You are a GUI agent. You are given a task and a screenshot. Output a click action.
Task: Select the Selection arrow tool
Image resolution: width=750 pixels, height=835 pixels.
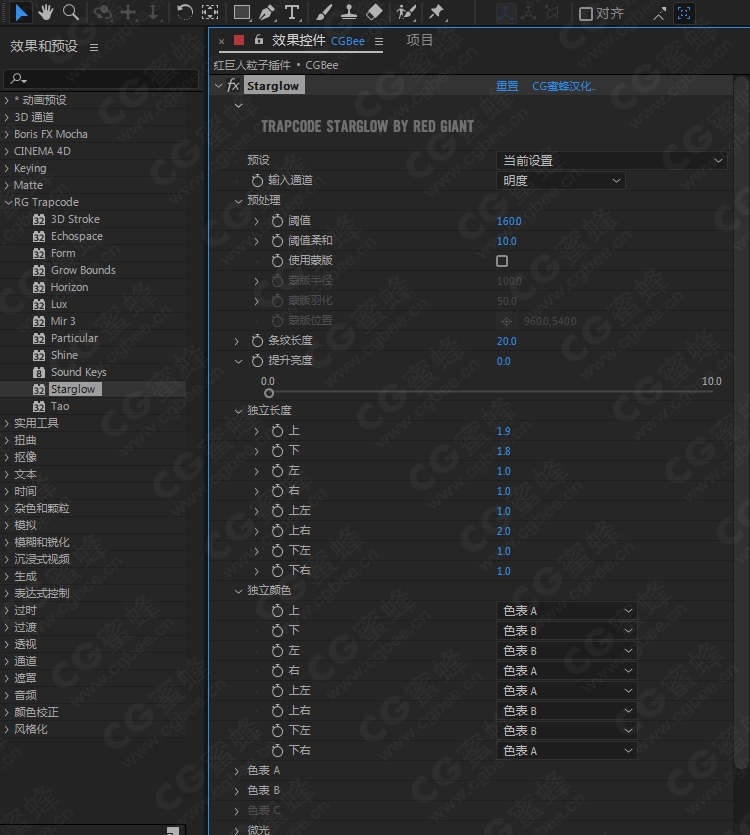(x=21, y=12)
